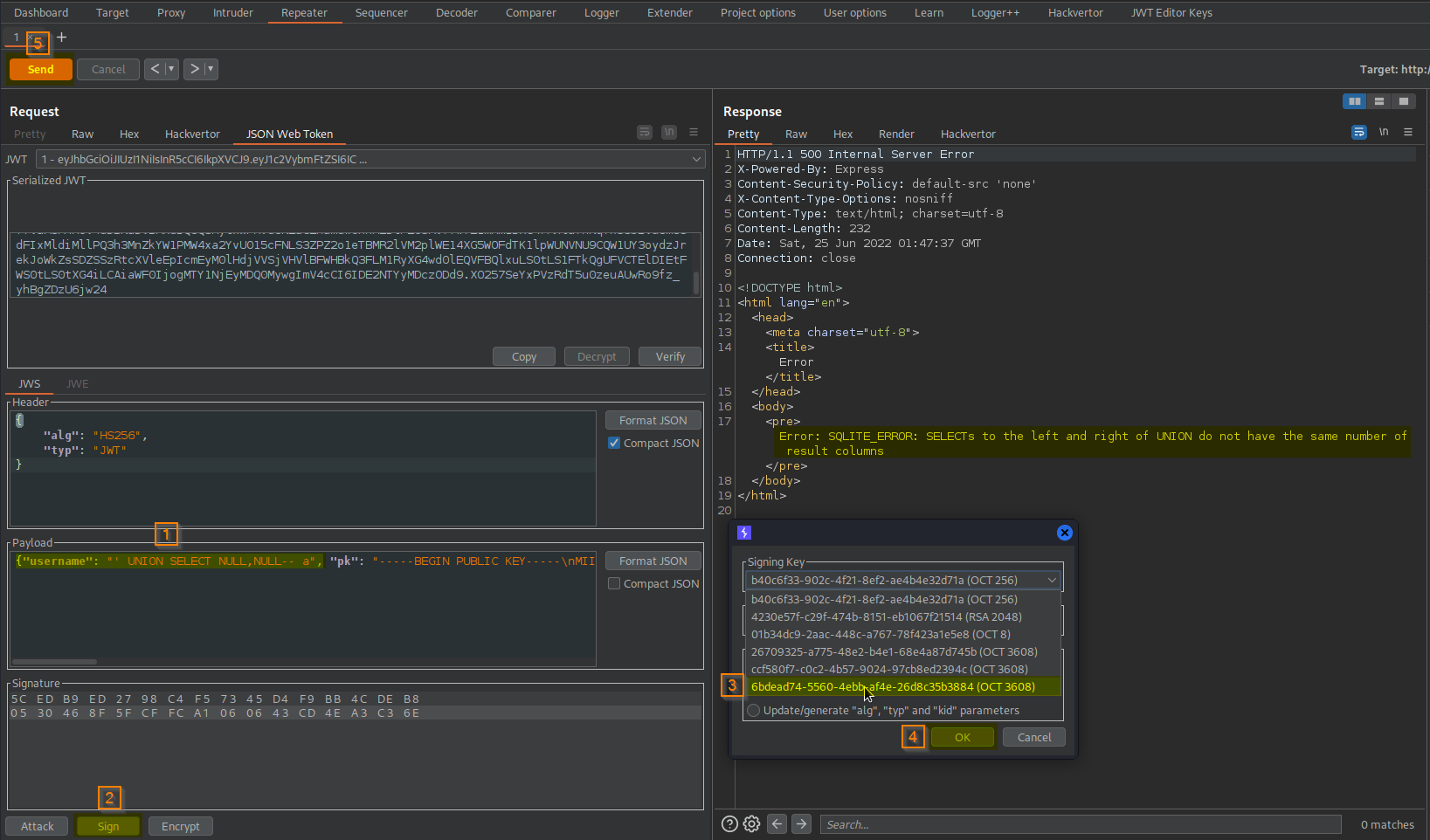Go to the Decoder tab

(457, 13)
